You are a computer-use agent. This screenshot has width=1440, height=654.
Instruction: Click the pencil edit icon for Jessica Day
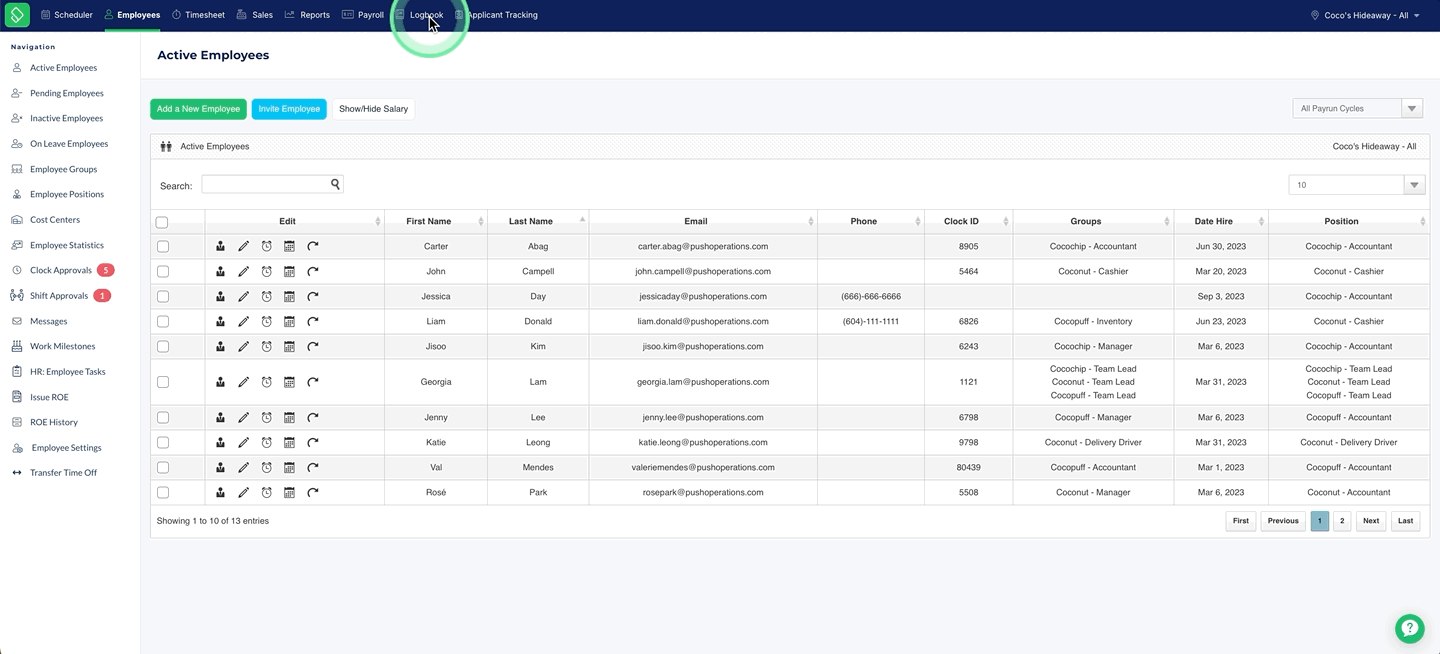[243, 296]
